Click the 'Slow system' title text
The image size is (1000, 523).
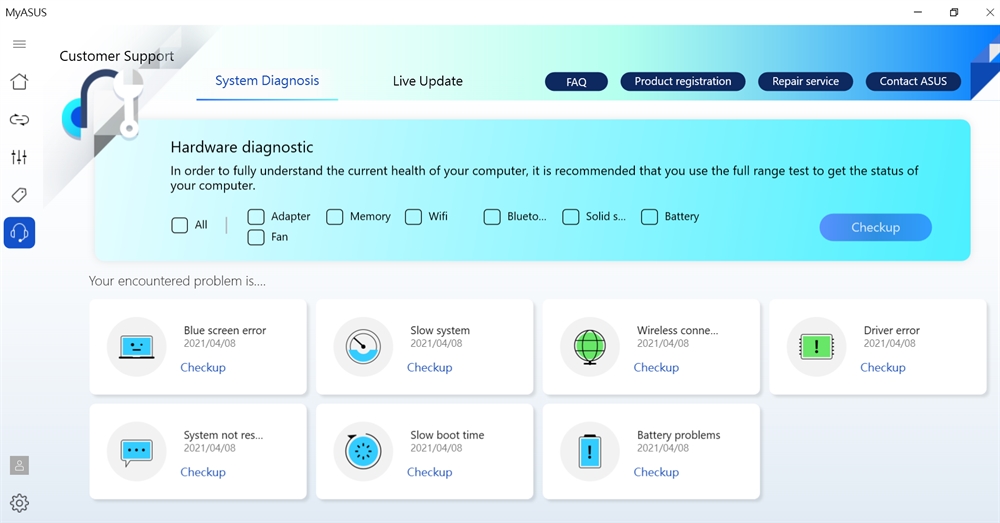[x=439, y=330]
